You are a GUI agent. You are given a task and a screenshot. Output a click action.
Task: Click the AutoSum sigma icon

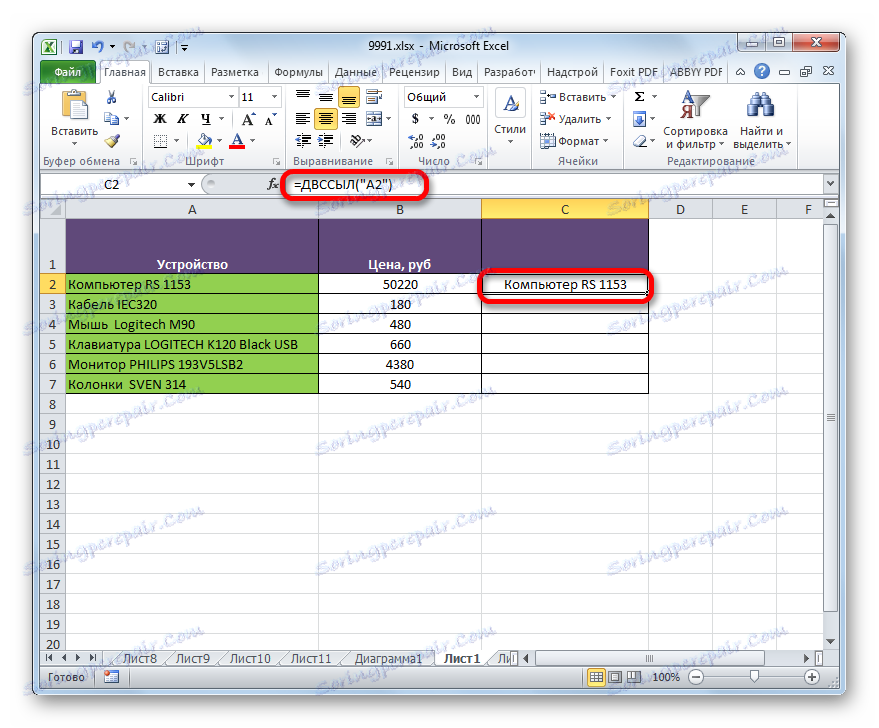(639, 97)
